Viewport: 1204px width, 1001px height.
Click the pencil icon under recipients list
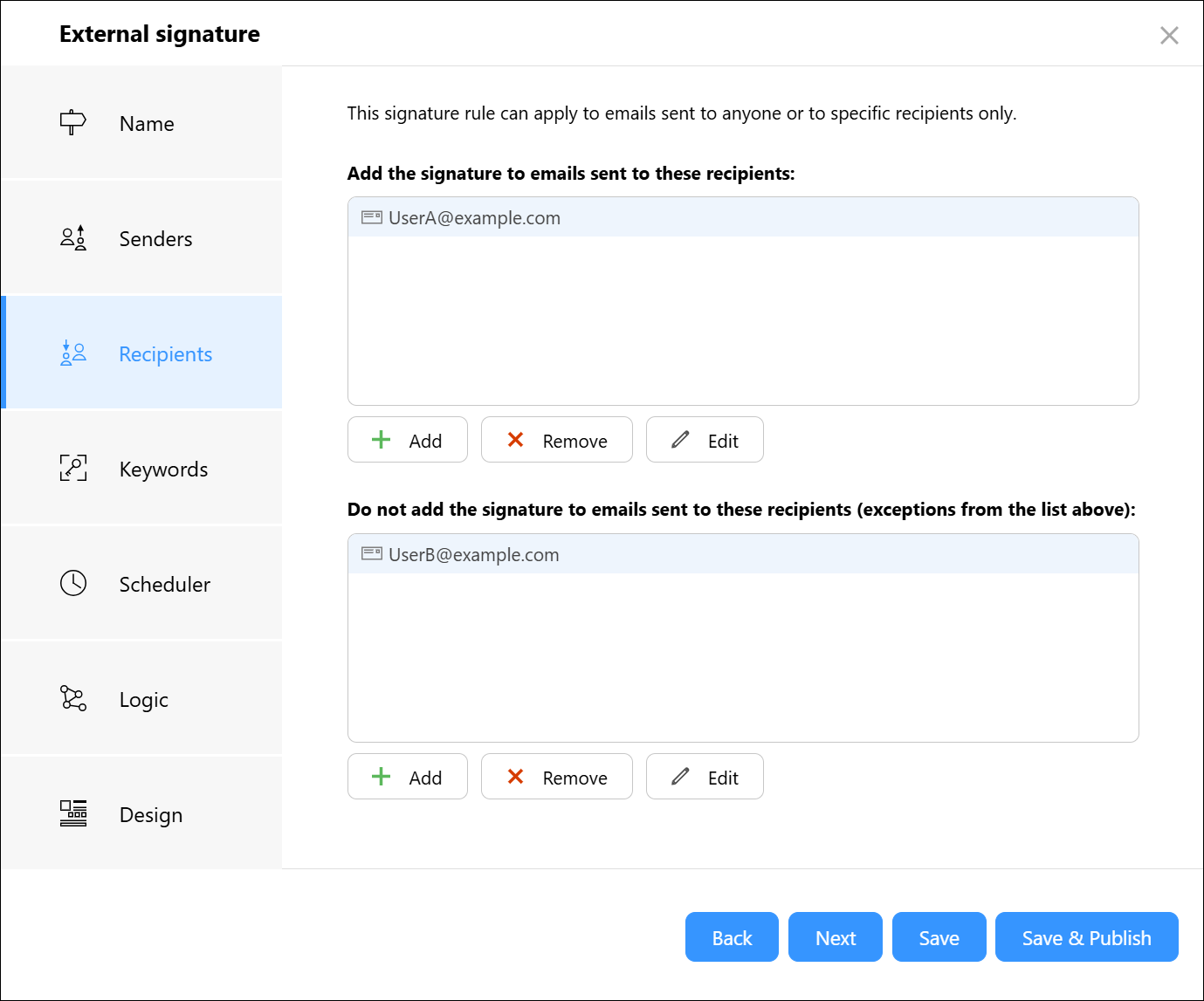[680, 440]
